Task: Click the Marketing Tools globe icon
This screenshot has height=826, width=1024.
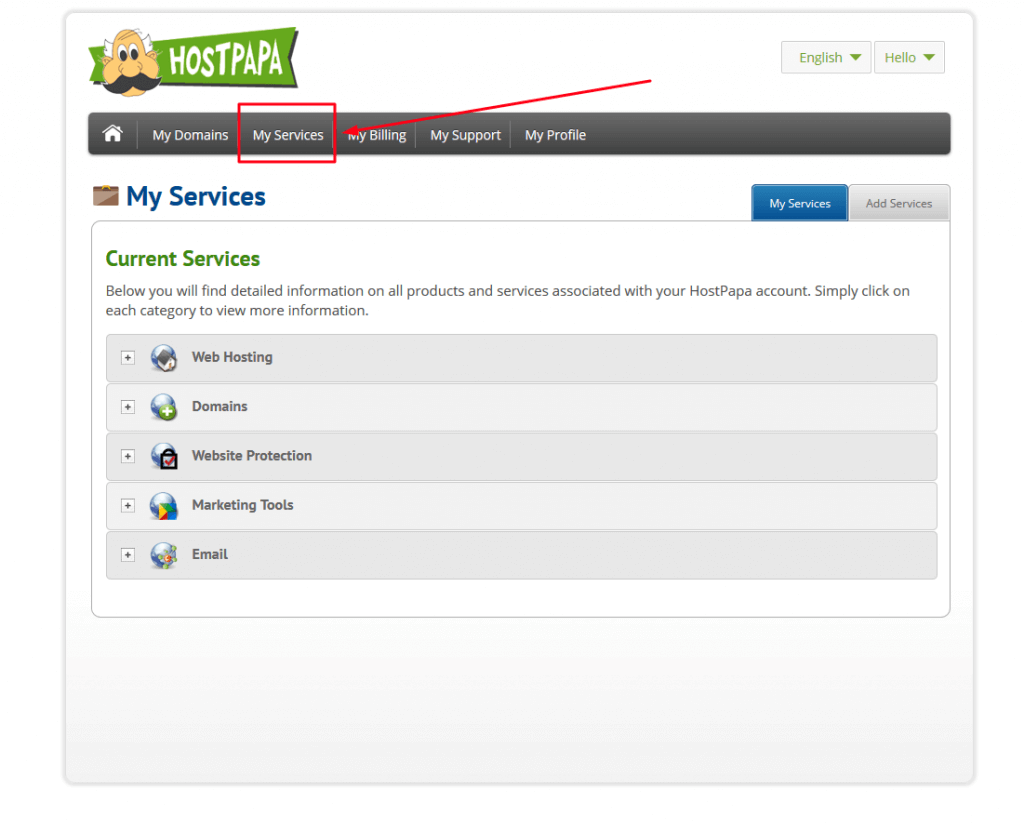Action: (164, 505)
